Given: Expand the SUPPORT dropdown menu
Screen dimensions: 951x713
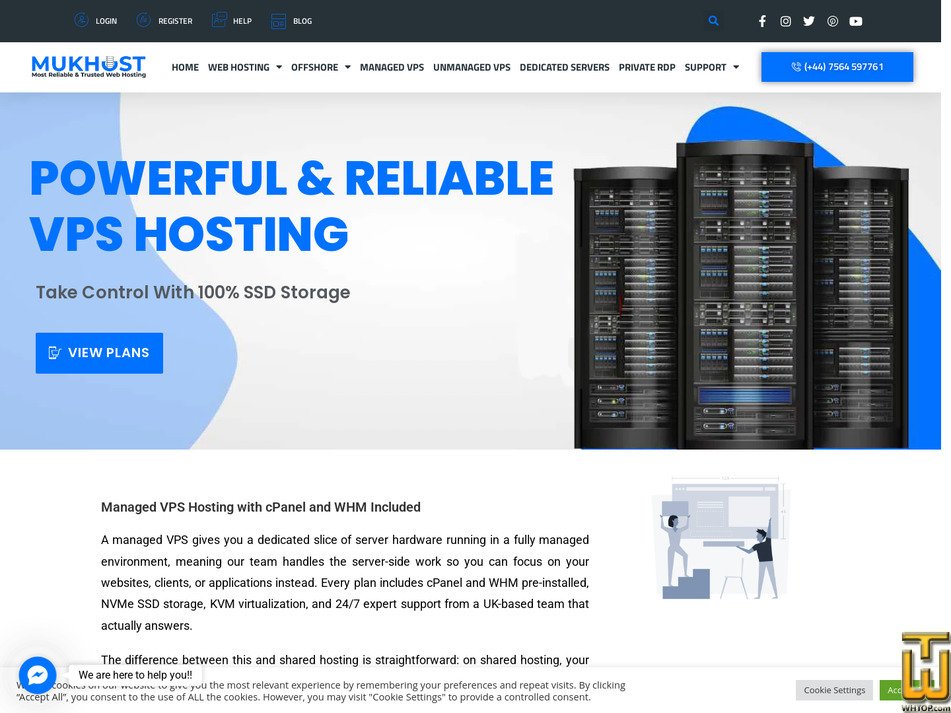Looking at the screenshot, I should point(711,67).
